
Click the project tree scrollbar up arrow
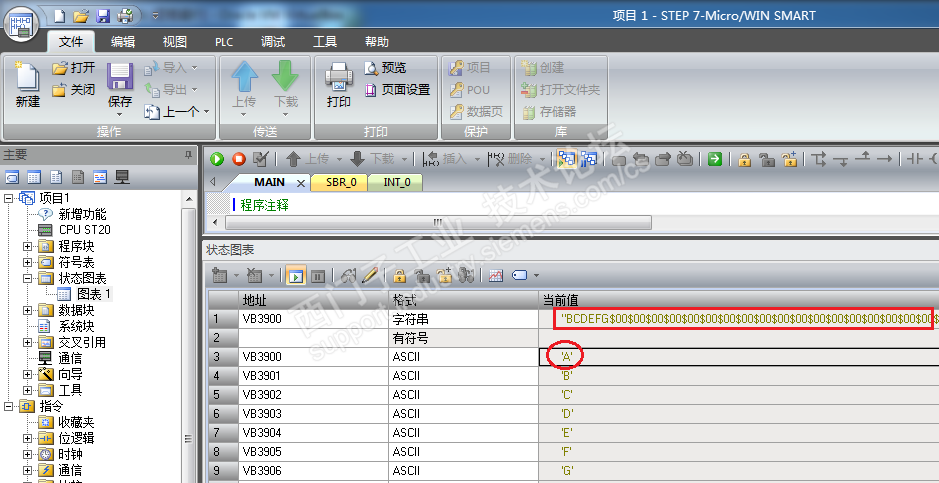click(189, 199)
